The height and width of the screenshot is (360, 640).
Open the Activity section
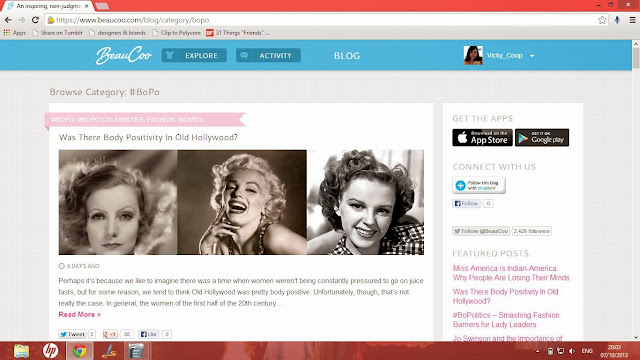pos(268,56)
